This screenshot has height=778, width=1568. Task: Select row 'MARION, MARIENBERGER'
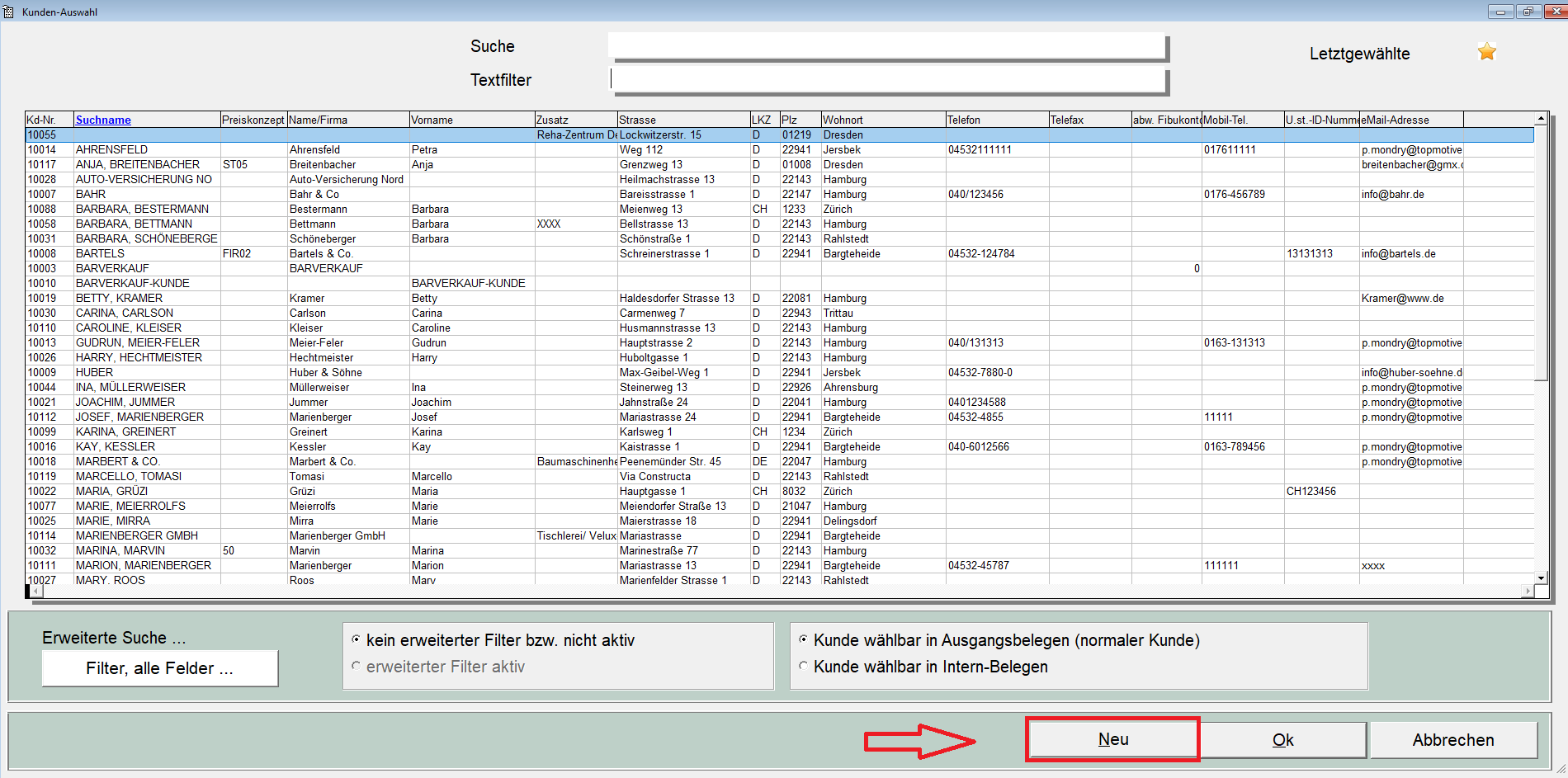tap(780, 565)
